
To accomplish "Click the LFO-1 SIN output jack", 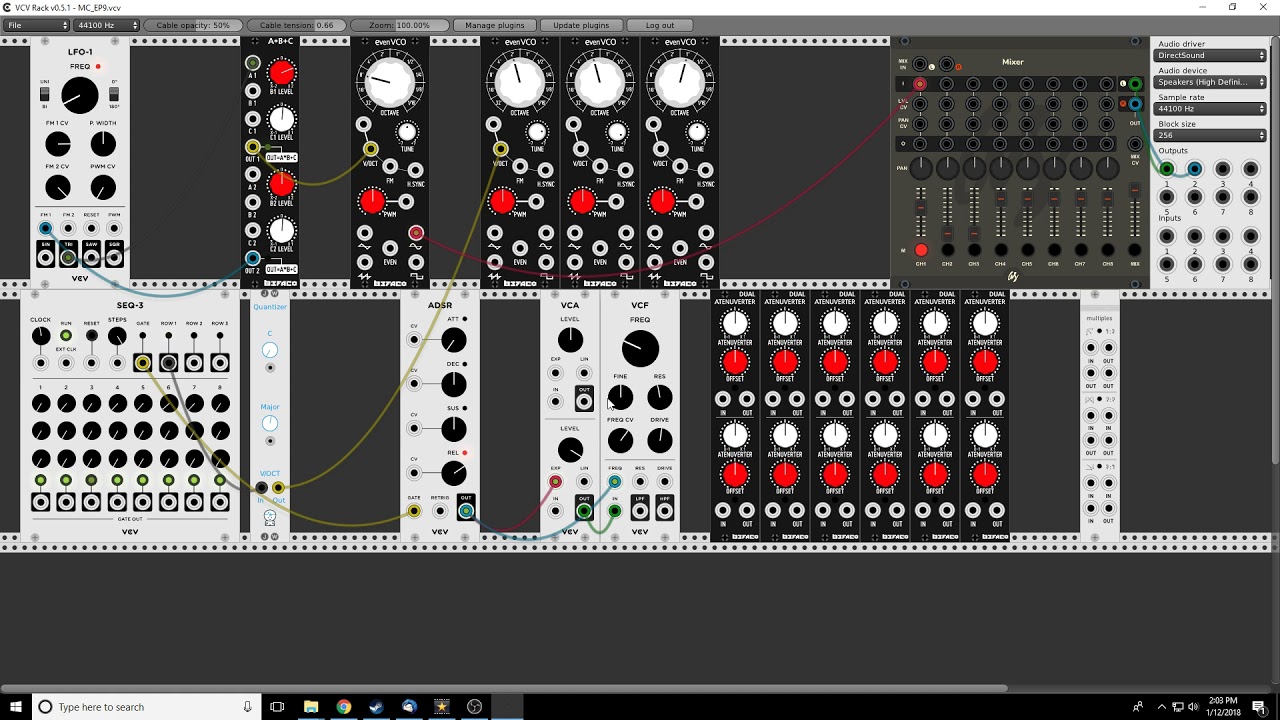I will [x=45, y=258].
